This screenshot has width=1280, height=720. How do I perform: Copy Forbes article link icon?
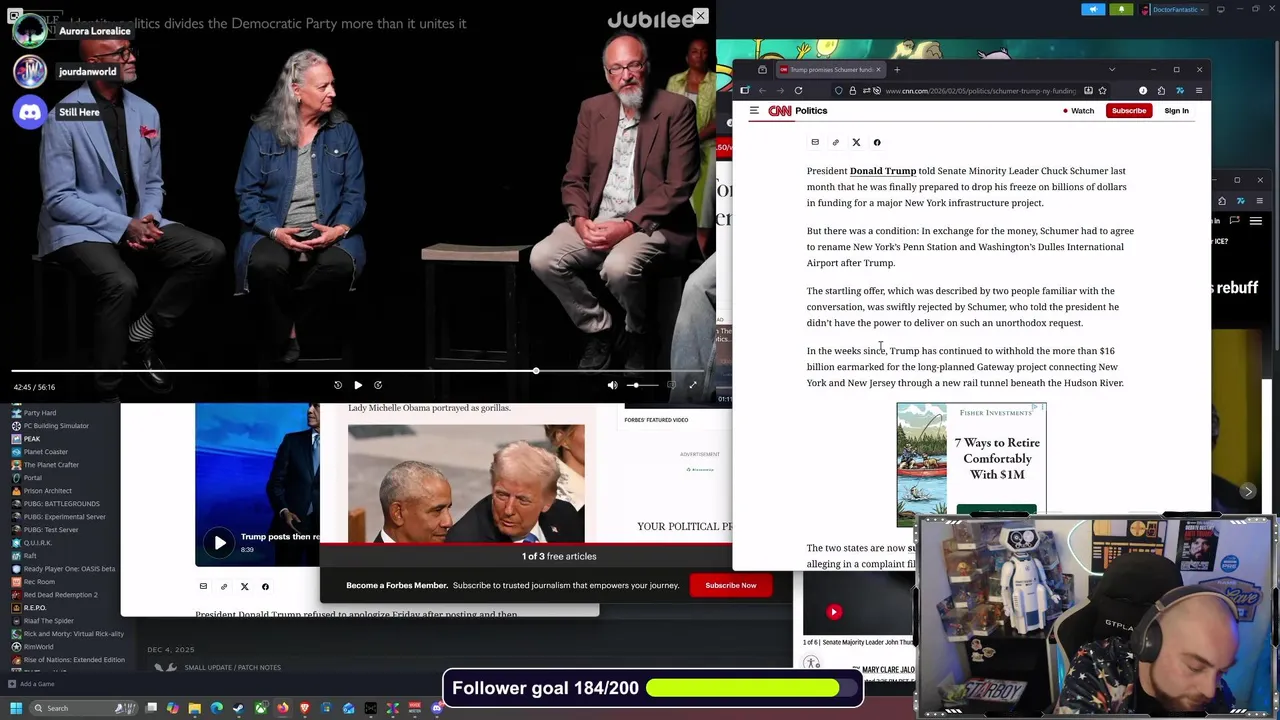224,587
